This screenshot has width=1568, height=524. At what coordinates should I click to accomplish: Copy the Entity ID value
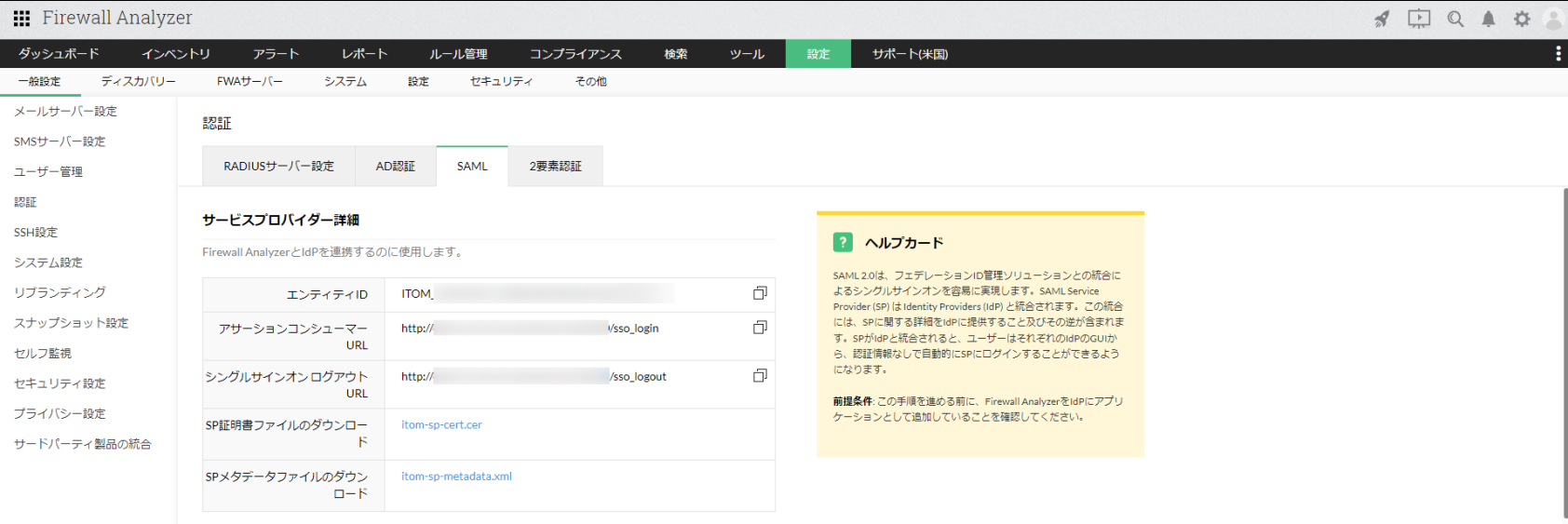point(760,293)
